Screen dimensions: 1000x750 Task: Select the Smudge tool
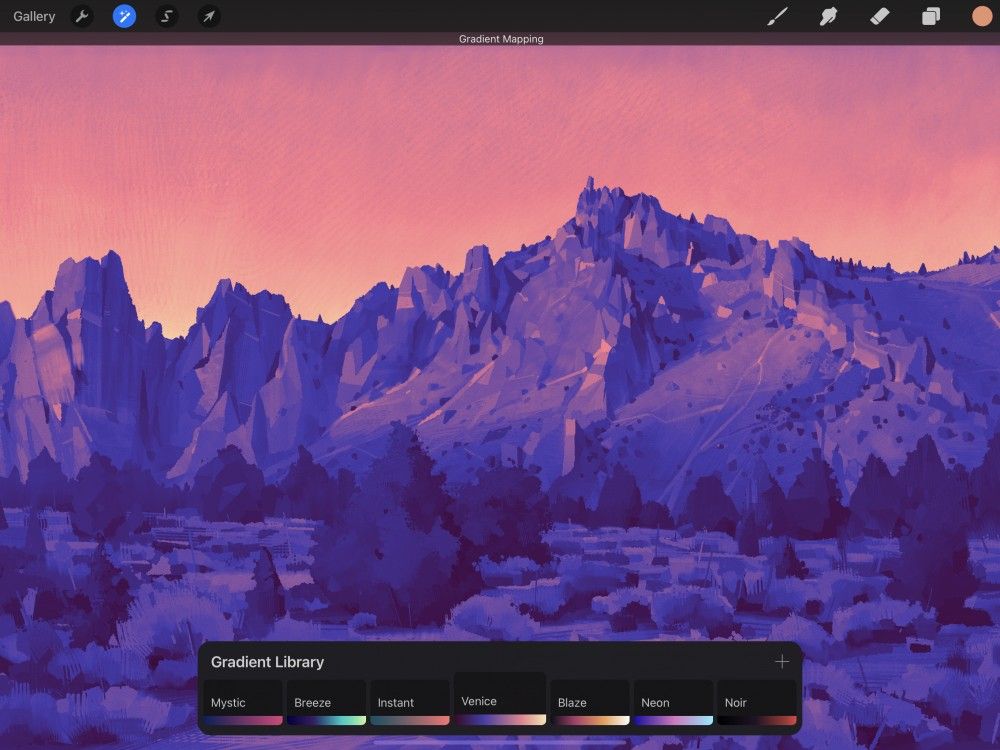(828, 16)
